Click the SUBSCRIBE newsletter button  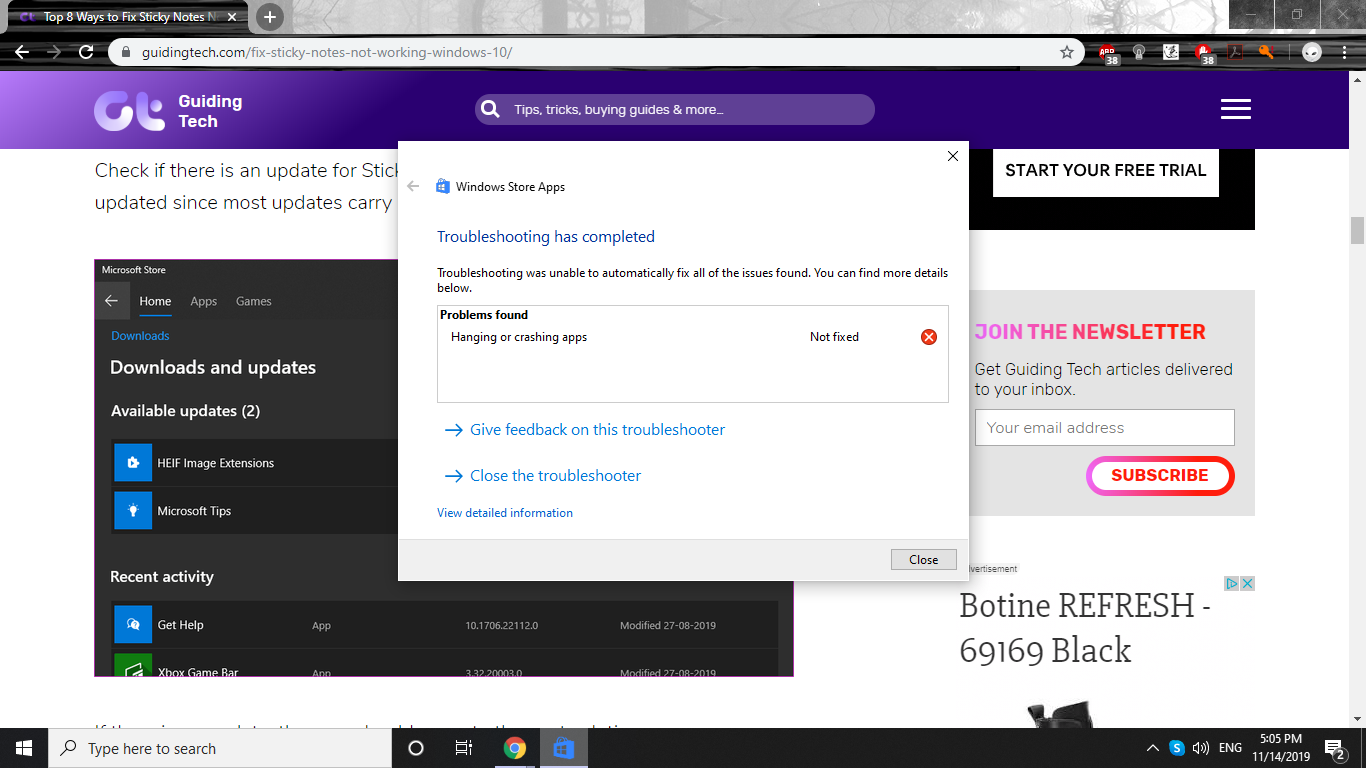1160,476
